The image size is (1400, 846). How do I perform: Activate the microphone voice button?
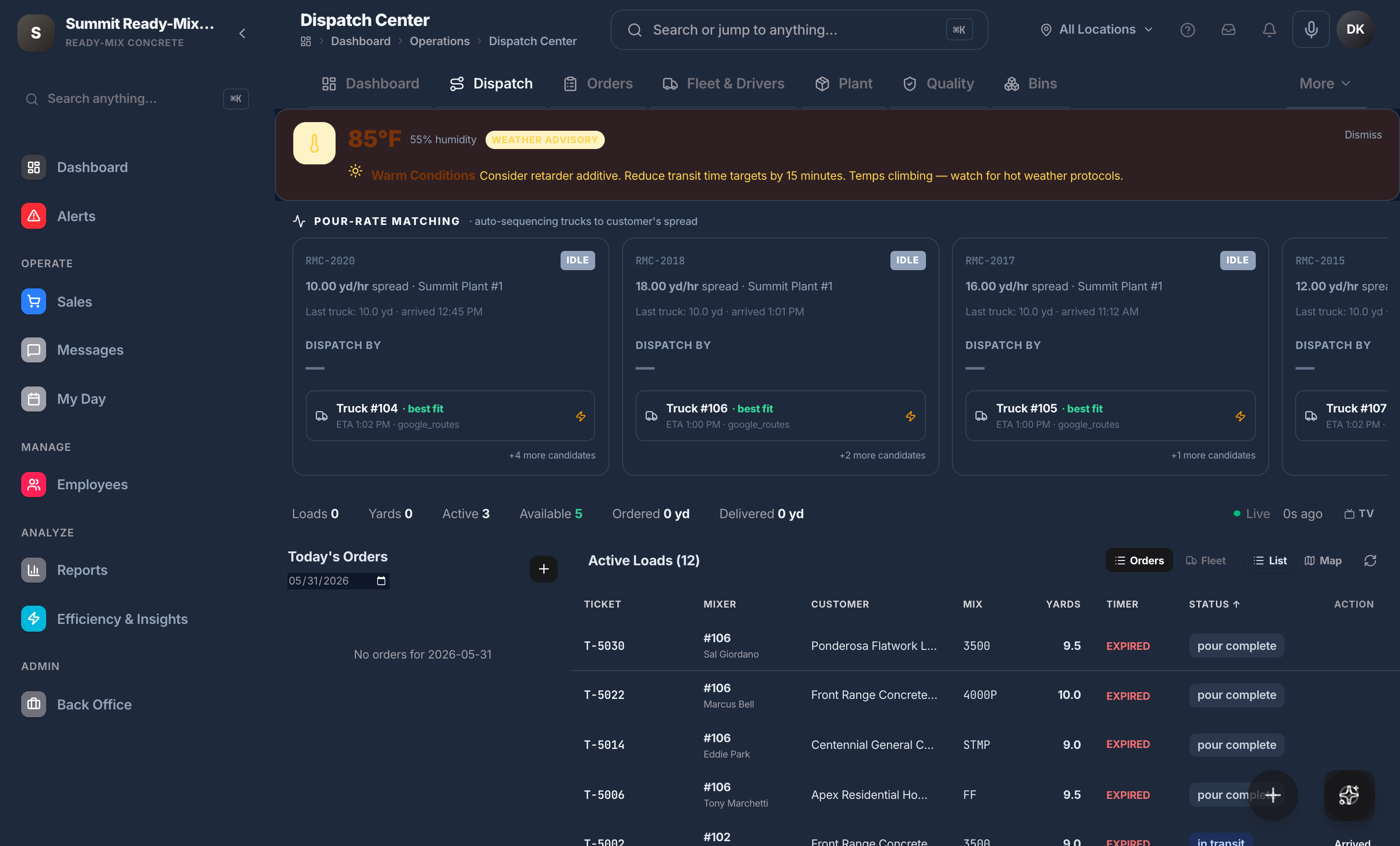coord(1310,29)
